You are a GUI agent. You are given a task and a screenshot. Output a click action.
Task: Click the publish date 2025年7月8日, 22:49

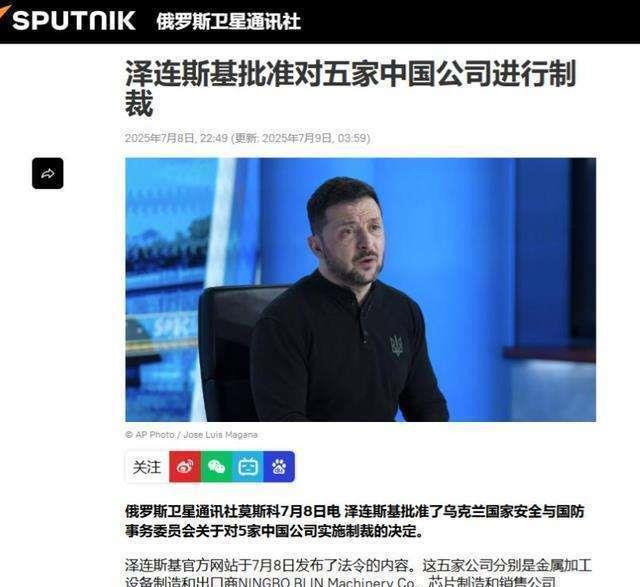point(176,138)
